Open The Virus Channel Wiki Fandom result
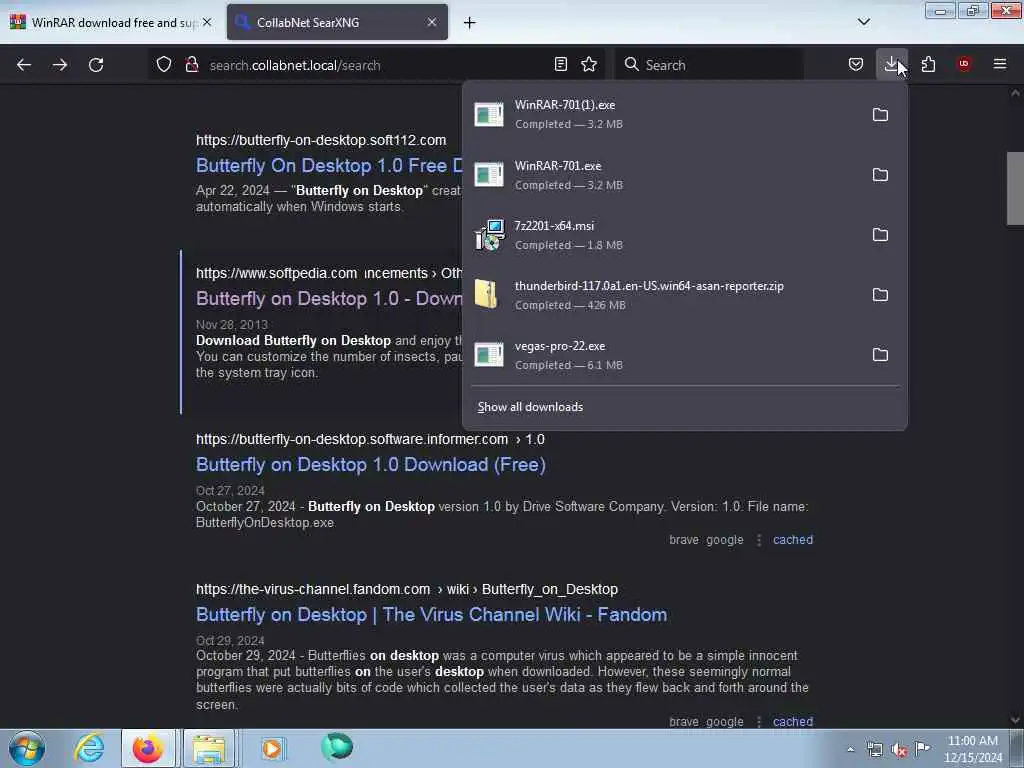 coord(432,615)
